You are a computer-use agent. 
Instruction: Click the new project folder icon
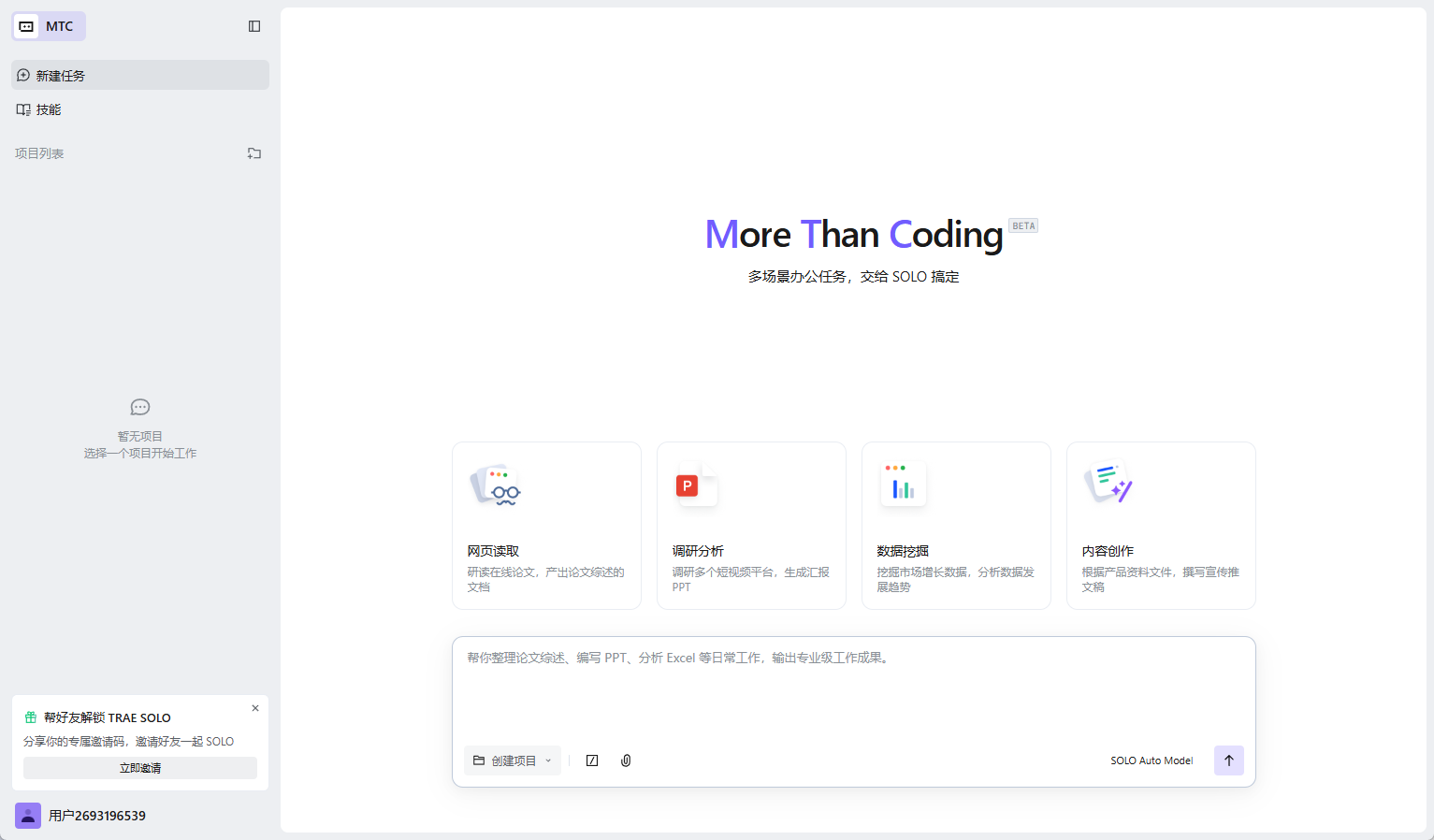254,153
